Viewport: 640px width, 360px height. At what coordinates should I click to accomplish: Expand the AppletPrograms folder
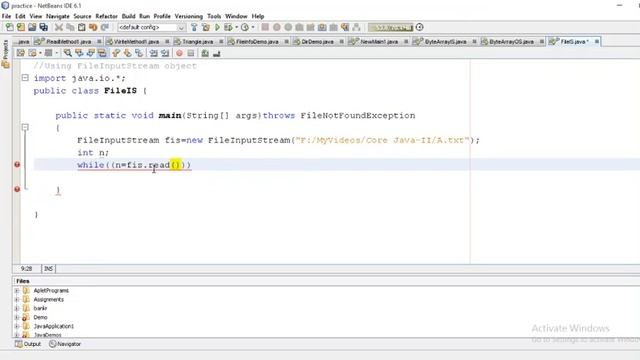tap(17, 291)
